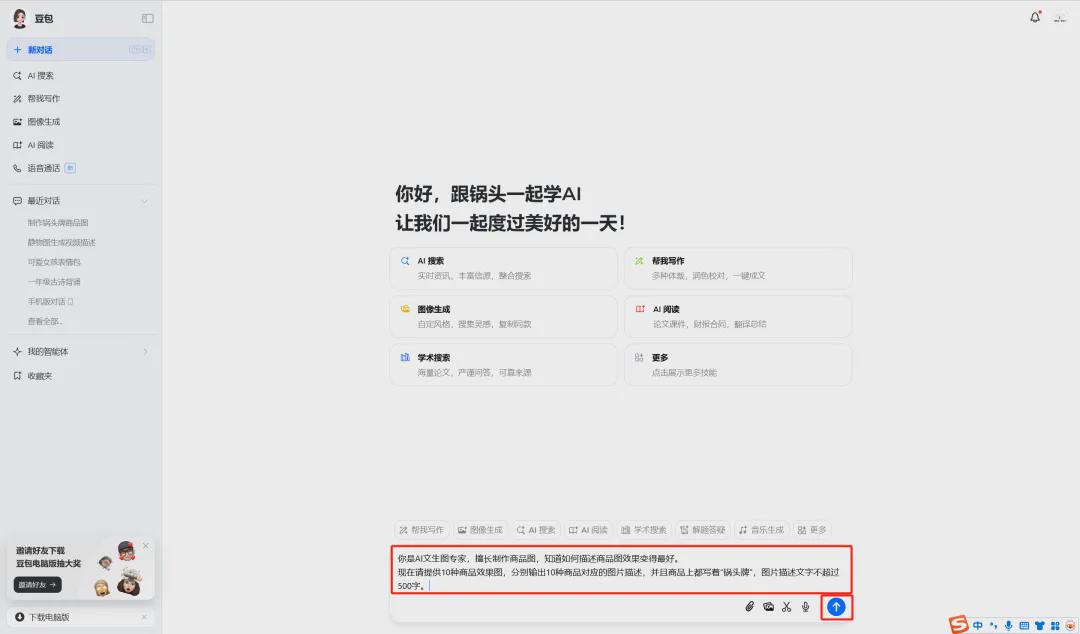The height and width of the screenshot is (634, 1080).
Task: Attach a file using the paperclip icon
Action: pos(748,606)
